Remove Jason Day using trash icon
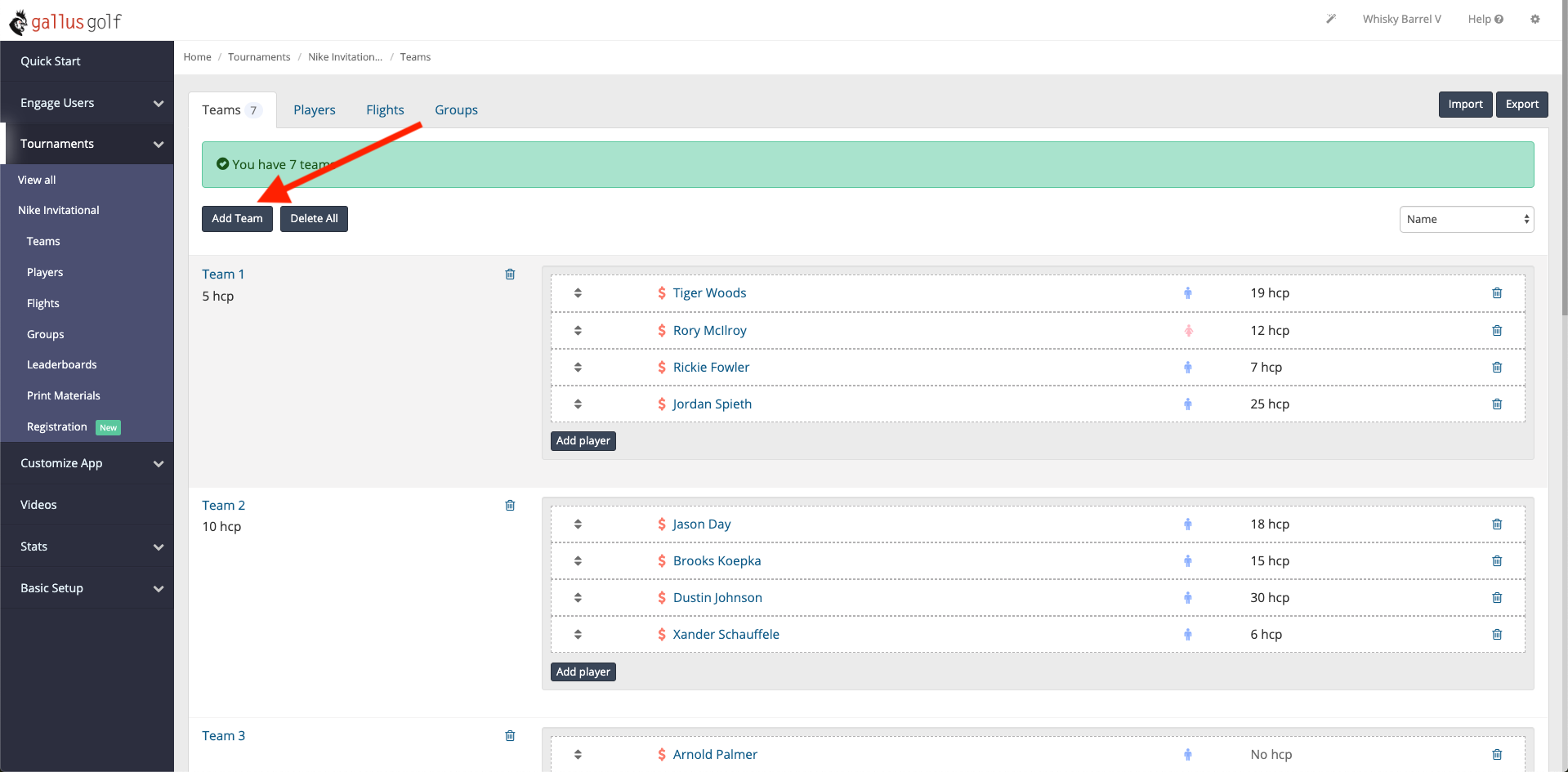 pos(1497,524)
